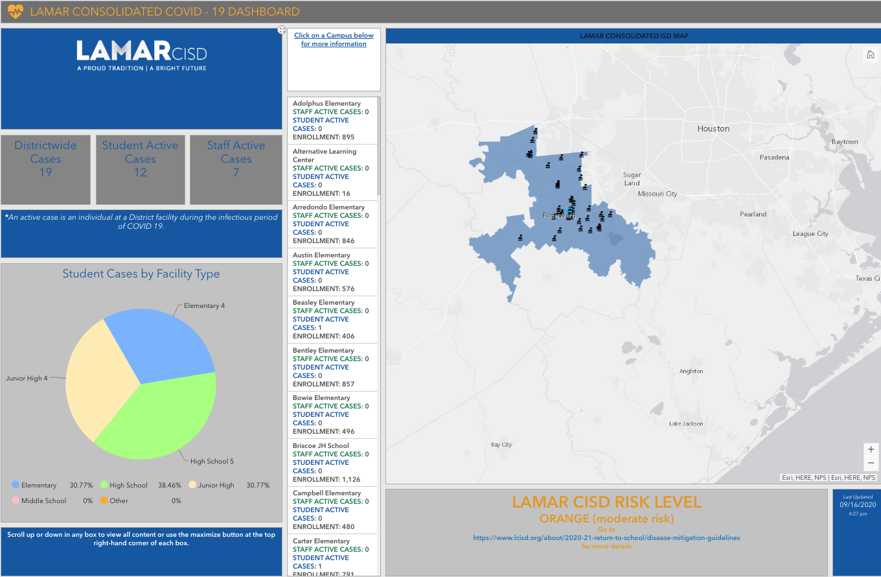
Task: Click the Sugar Land map label
Action: (632, 179)
